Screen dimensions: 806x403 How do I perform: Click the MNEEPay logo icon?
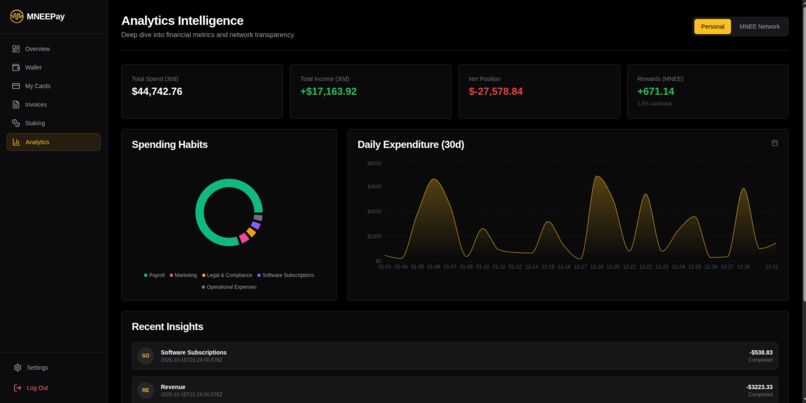coord(16,16)
